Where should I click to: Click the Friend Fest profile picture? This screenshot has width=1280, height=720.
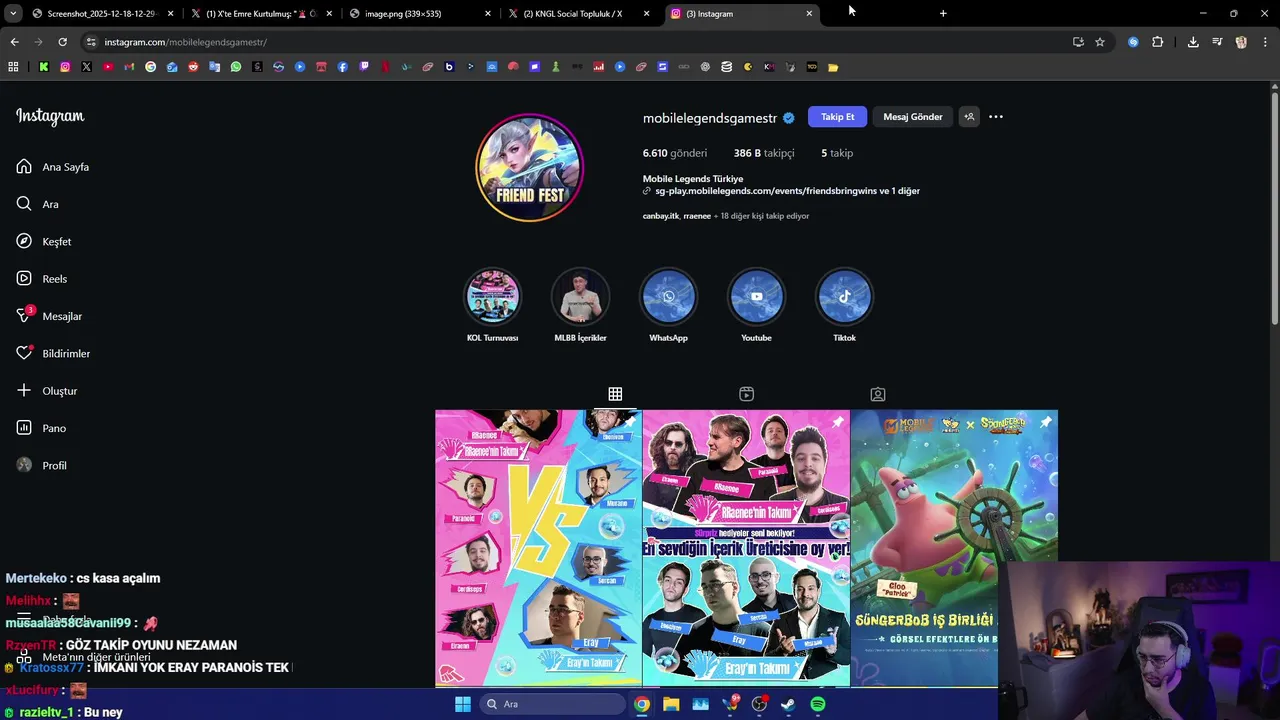529,167
